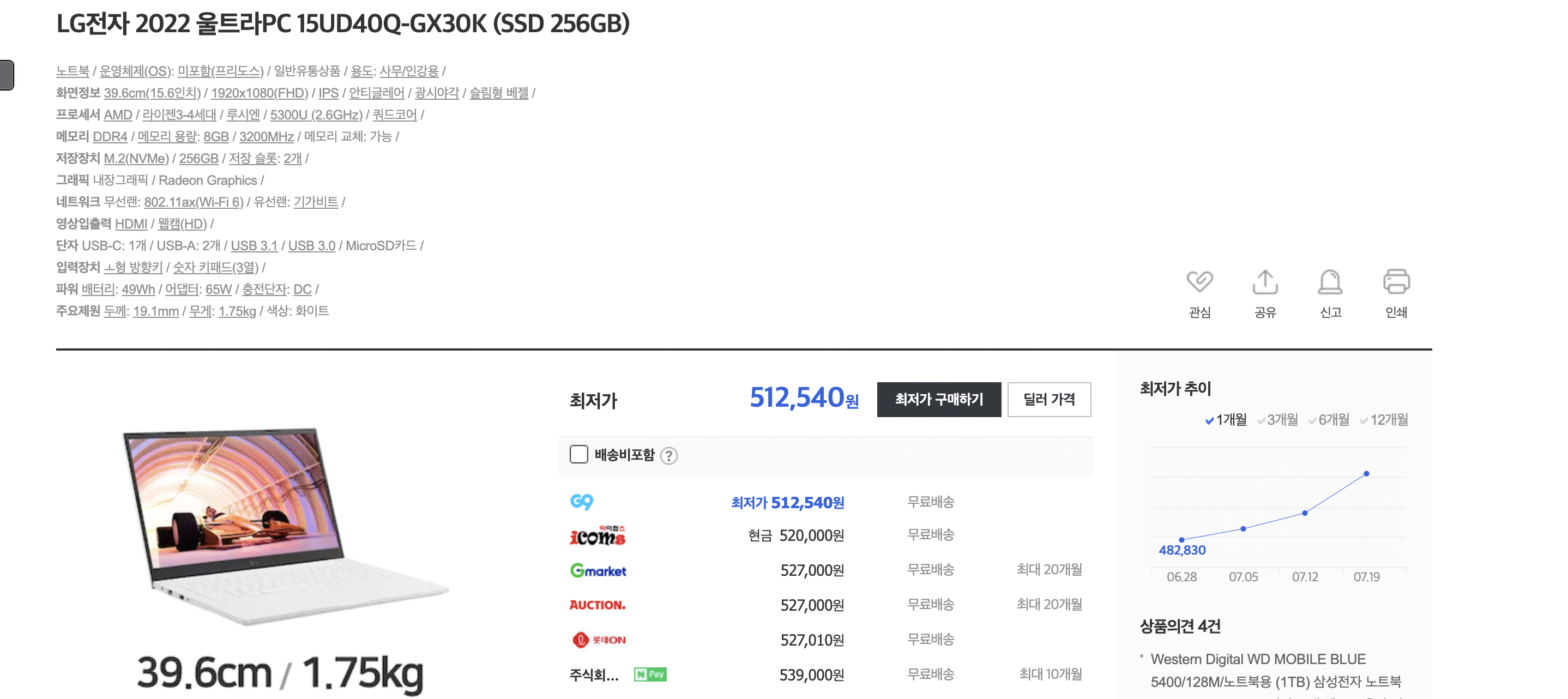Viewport: 1568px width, 699px height.
Task: Select the 6개월 price trend period
Action: pos(1329,419)
